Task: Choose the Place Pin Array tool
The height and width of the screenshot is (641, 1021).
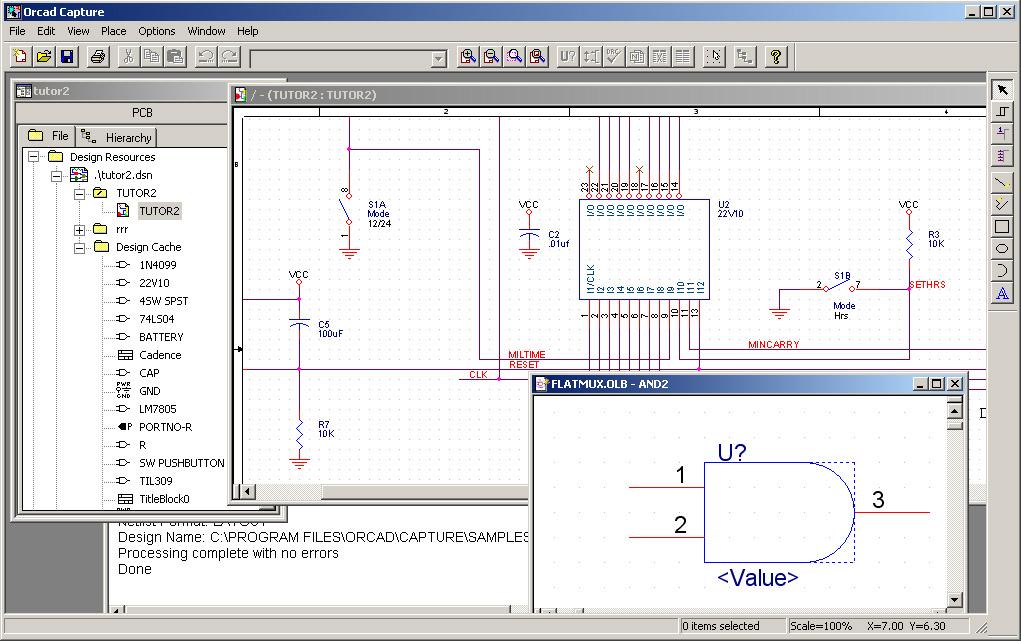Action: point(1002,156)
